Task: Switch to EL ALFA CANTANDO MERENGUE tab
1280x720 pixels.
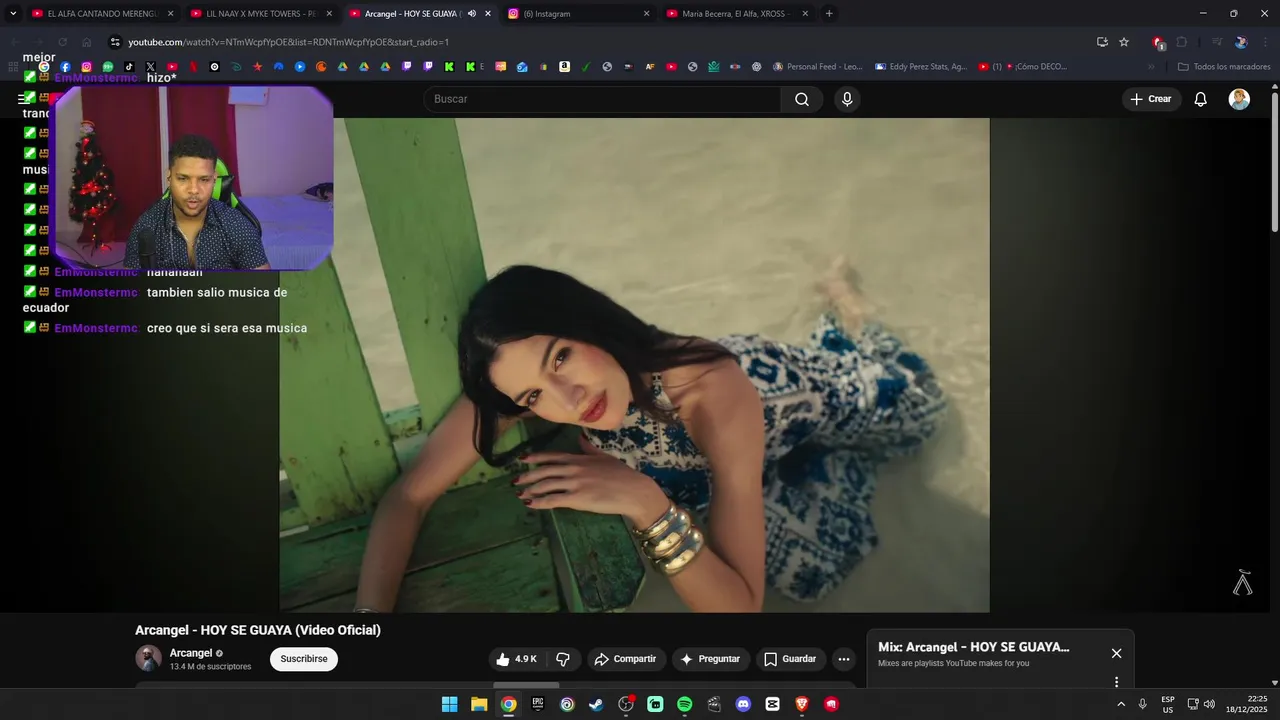Action: (100, 14)
